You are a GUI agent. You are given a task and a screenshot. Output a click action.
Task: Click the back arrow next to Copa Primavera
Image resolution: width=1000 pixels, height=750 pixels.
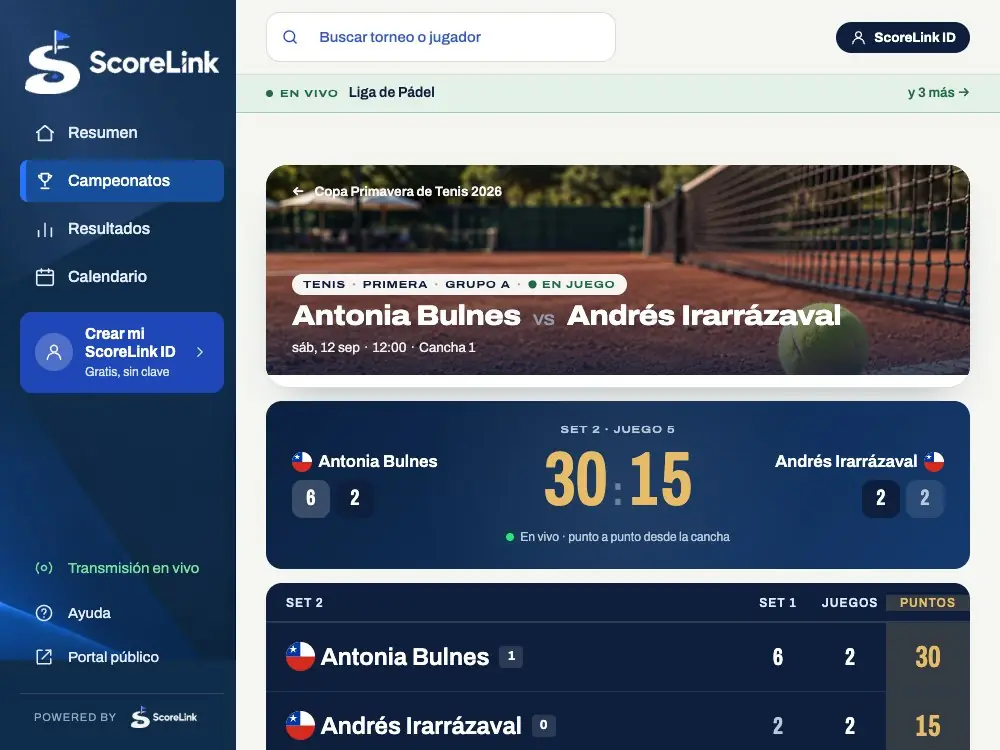coord(298,191)
